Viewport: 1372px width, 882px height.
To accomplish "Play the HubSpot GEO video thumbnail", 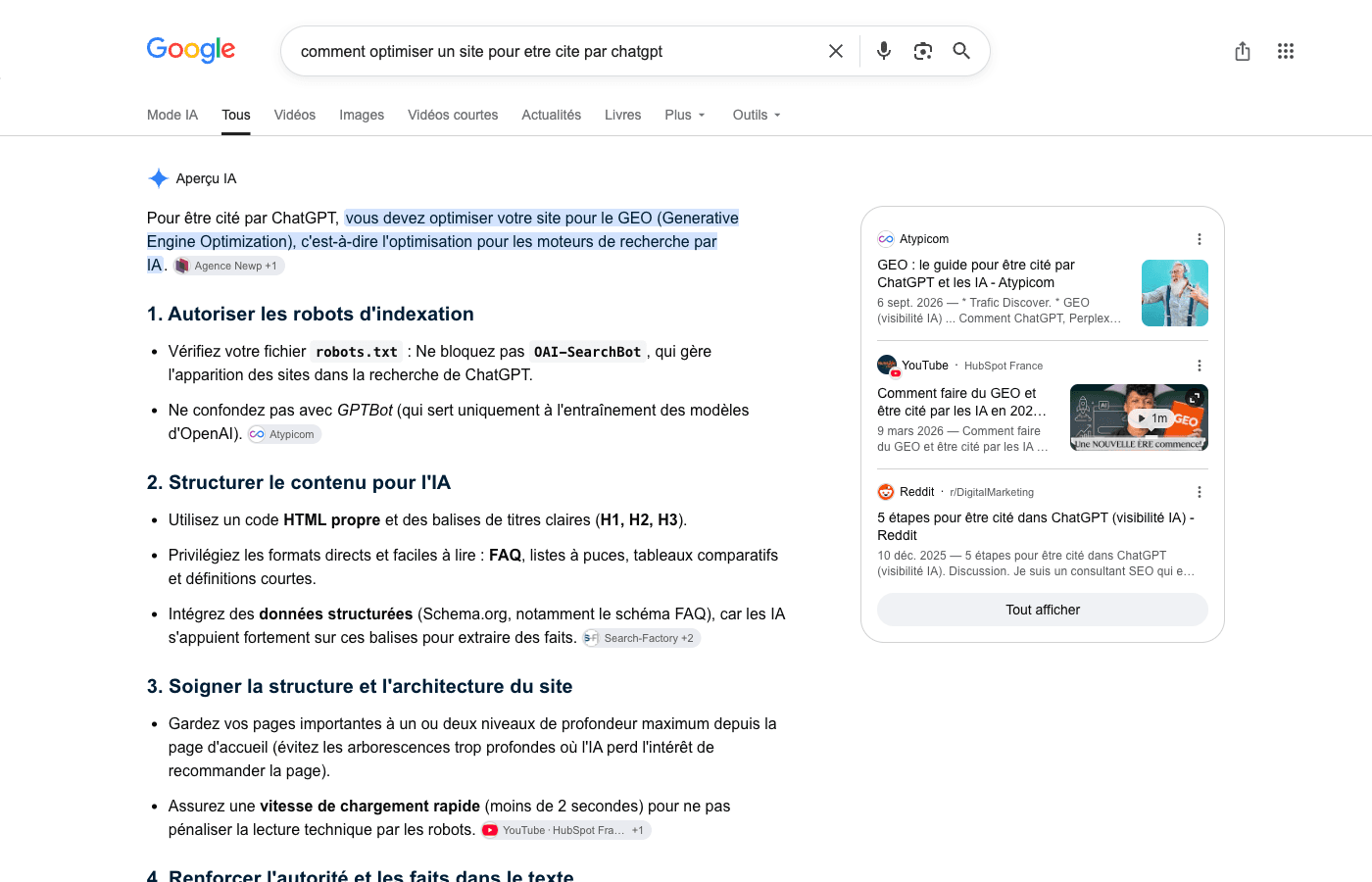I will tap(1139, 417).
